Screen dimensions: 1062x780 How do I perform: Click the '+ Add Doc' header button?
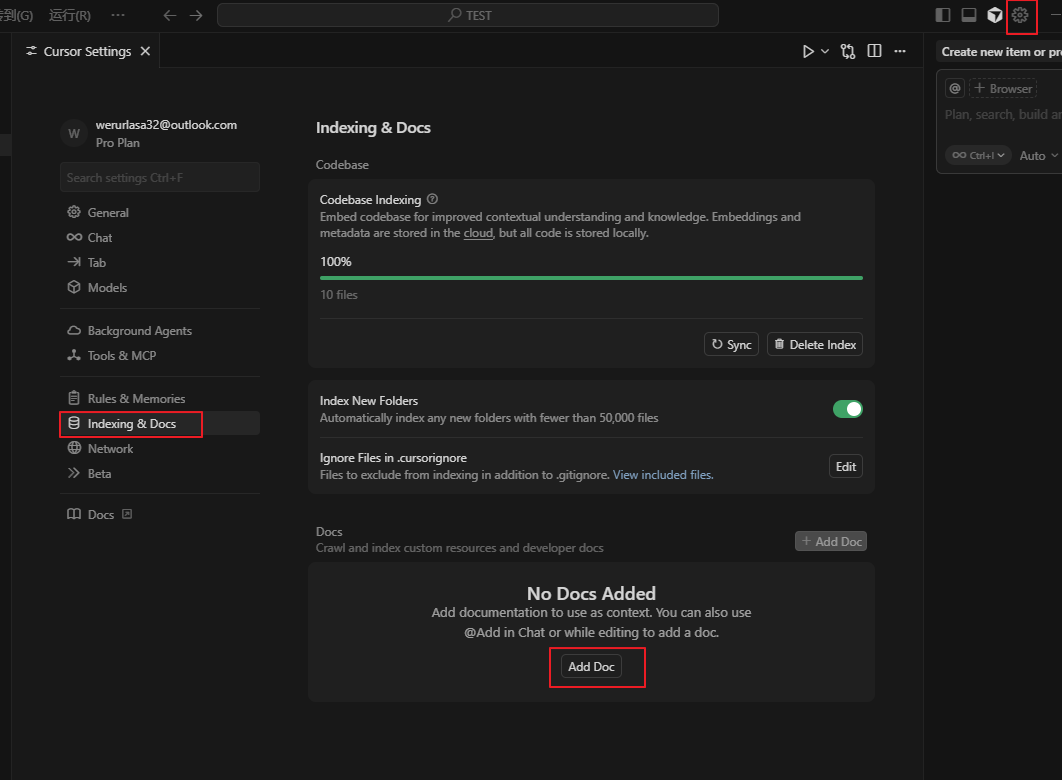tap(831, 542)
